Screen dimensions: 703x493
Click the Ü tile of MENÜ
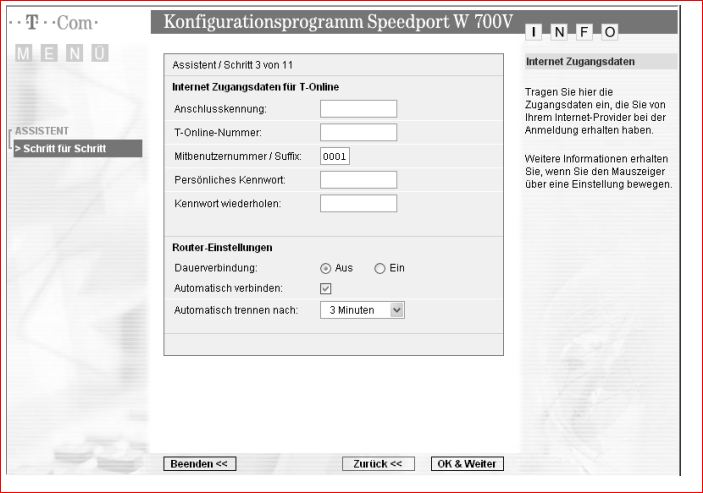pyautogui.click(x=100, y=53)
